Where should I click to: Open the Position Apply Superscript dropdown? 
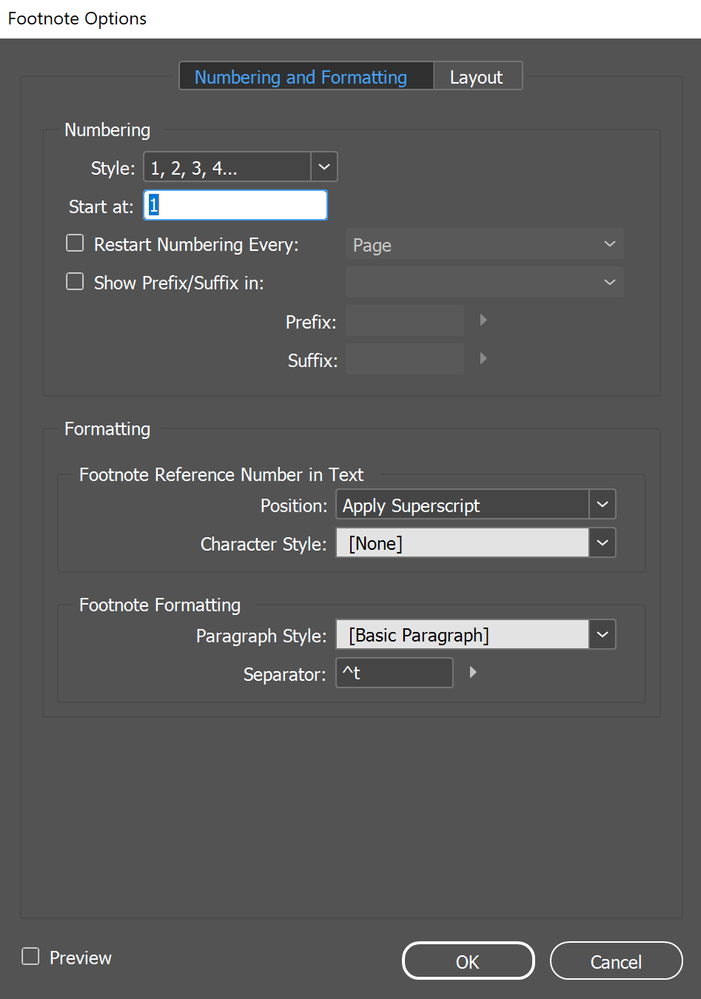point(475,505)
